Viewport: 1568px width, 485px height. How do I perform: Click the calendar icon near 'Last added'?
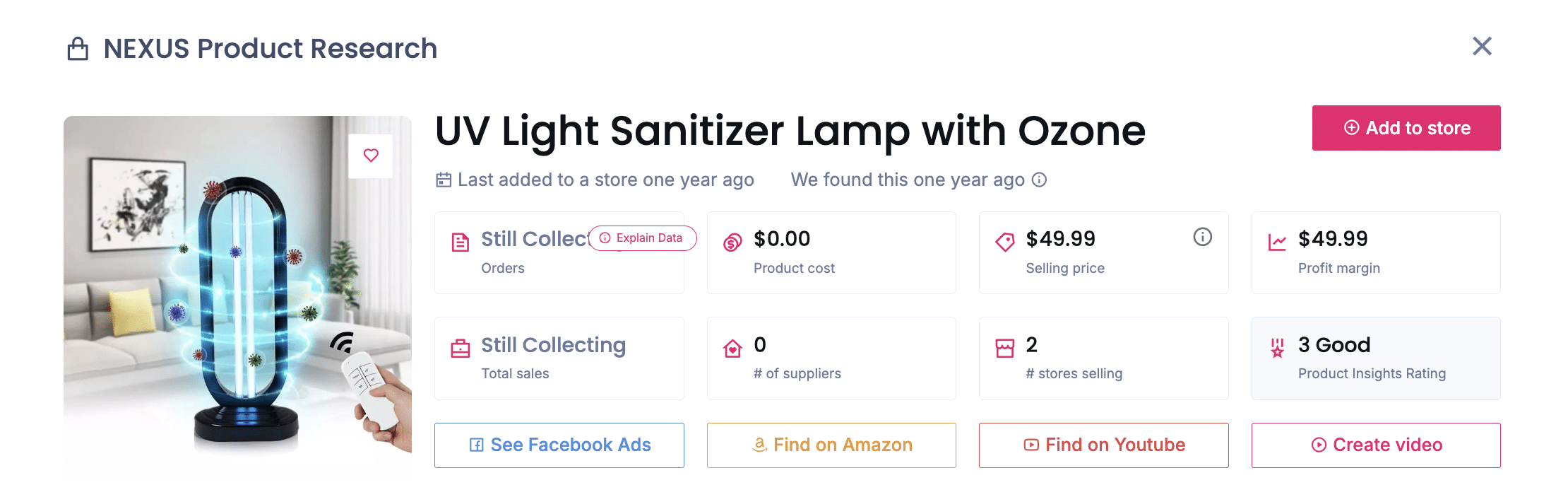coord(444,180)
